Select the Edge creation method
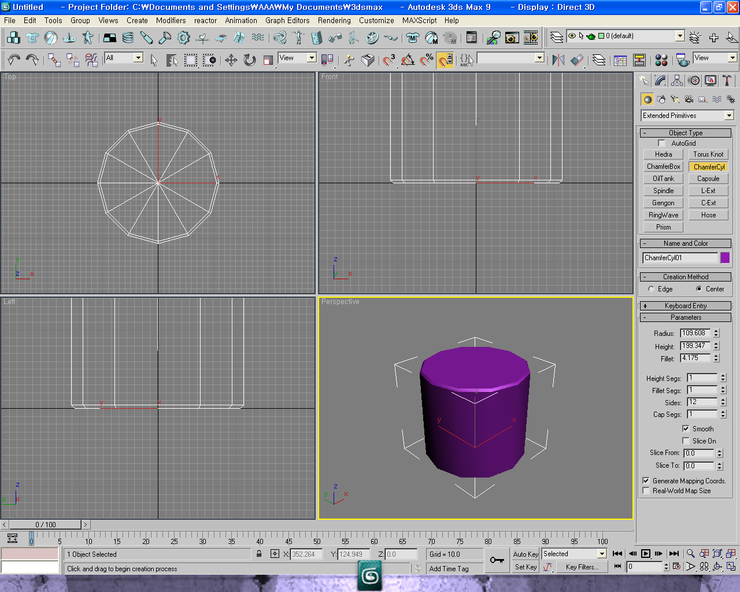 pyautogui.click(x=651, y=289)
